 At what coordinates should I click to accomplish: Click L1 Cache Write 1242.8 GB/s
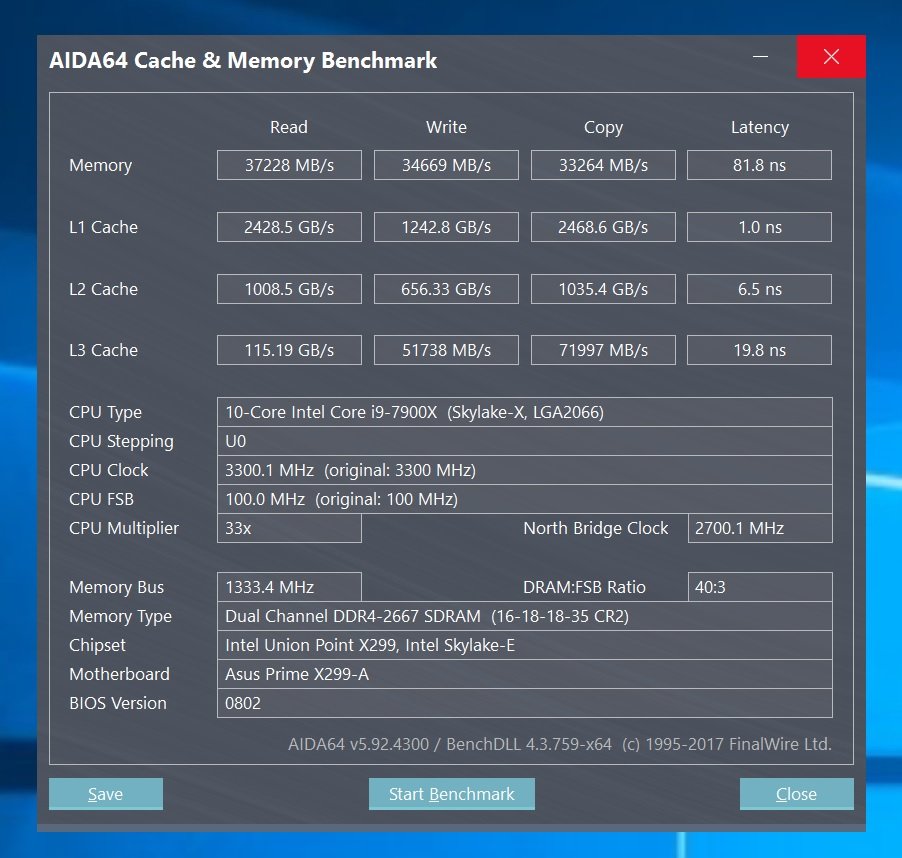coord(446,227)
